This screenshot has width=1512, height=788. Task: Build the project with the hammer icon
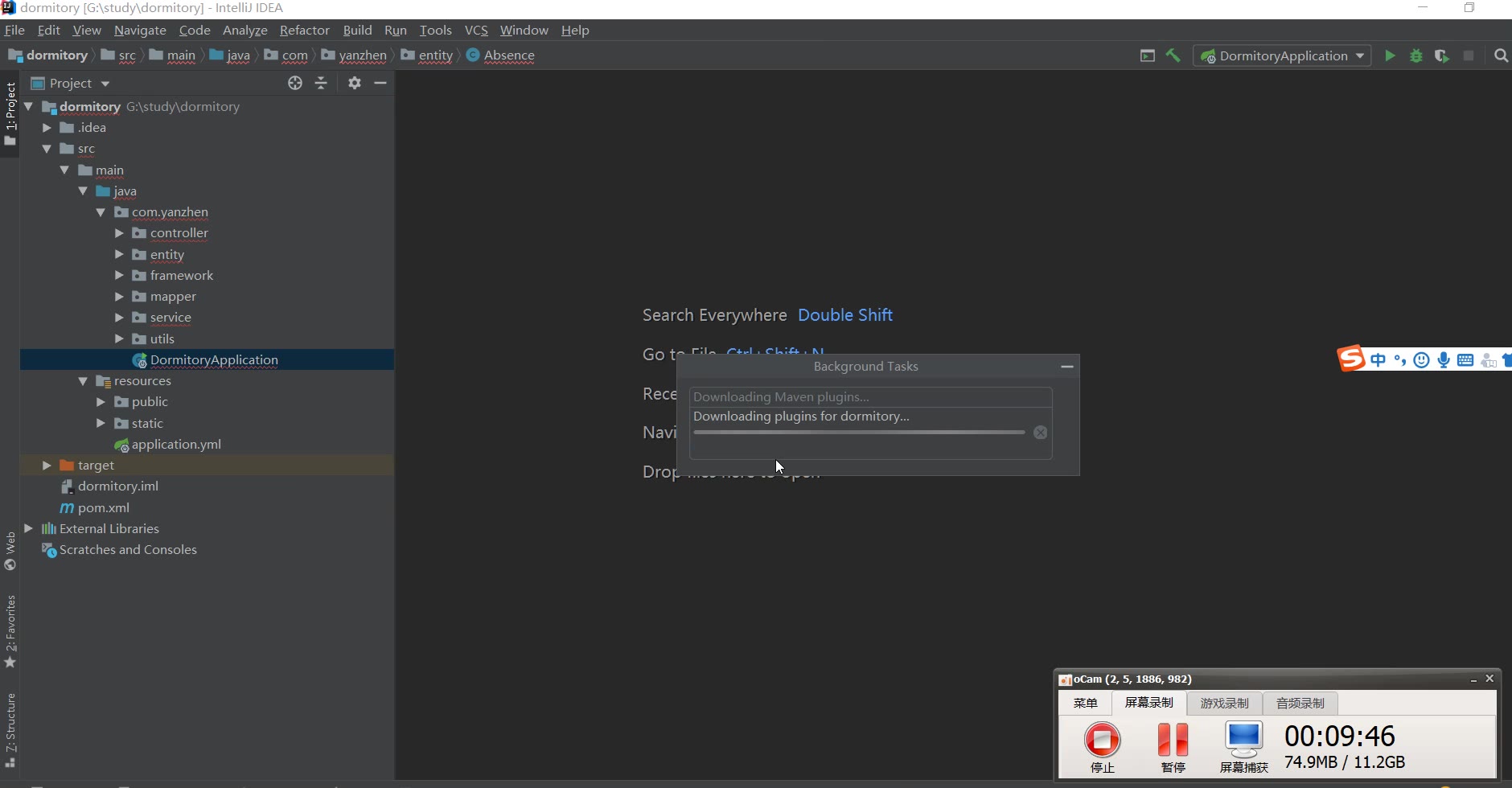[x=1173, y=55]
